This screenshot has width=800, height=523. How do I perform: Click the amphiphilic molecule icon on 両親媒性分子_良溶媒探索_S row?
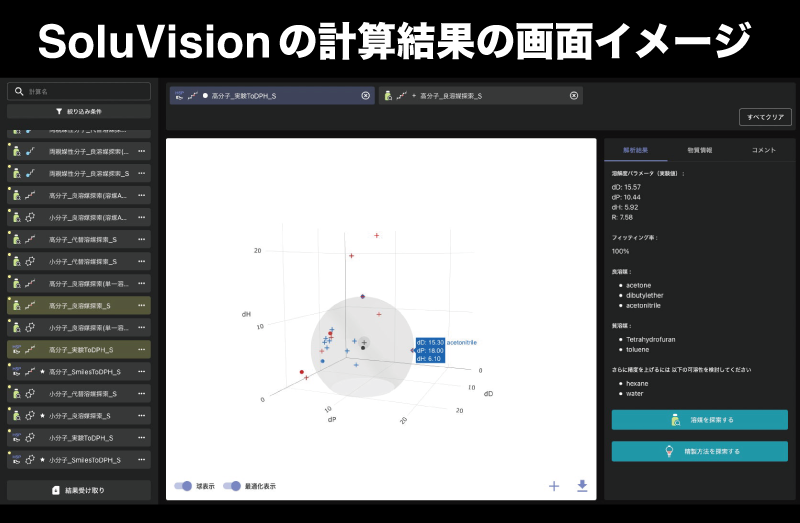click(30, 173)
